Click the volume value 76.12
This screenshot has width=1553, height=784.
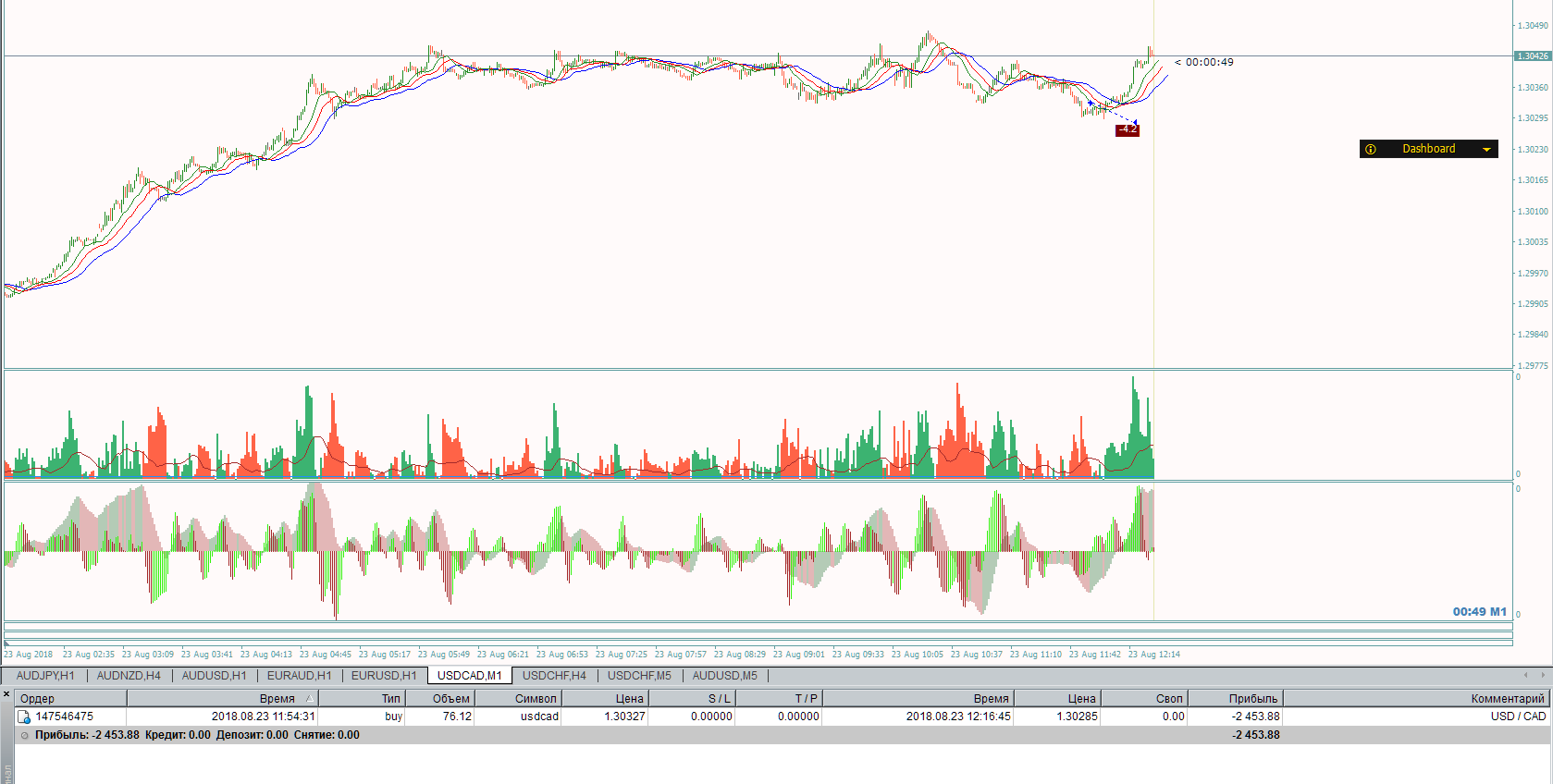click(457, 717)
